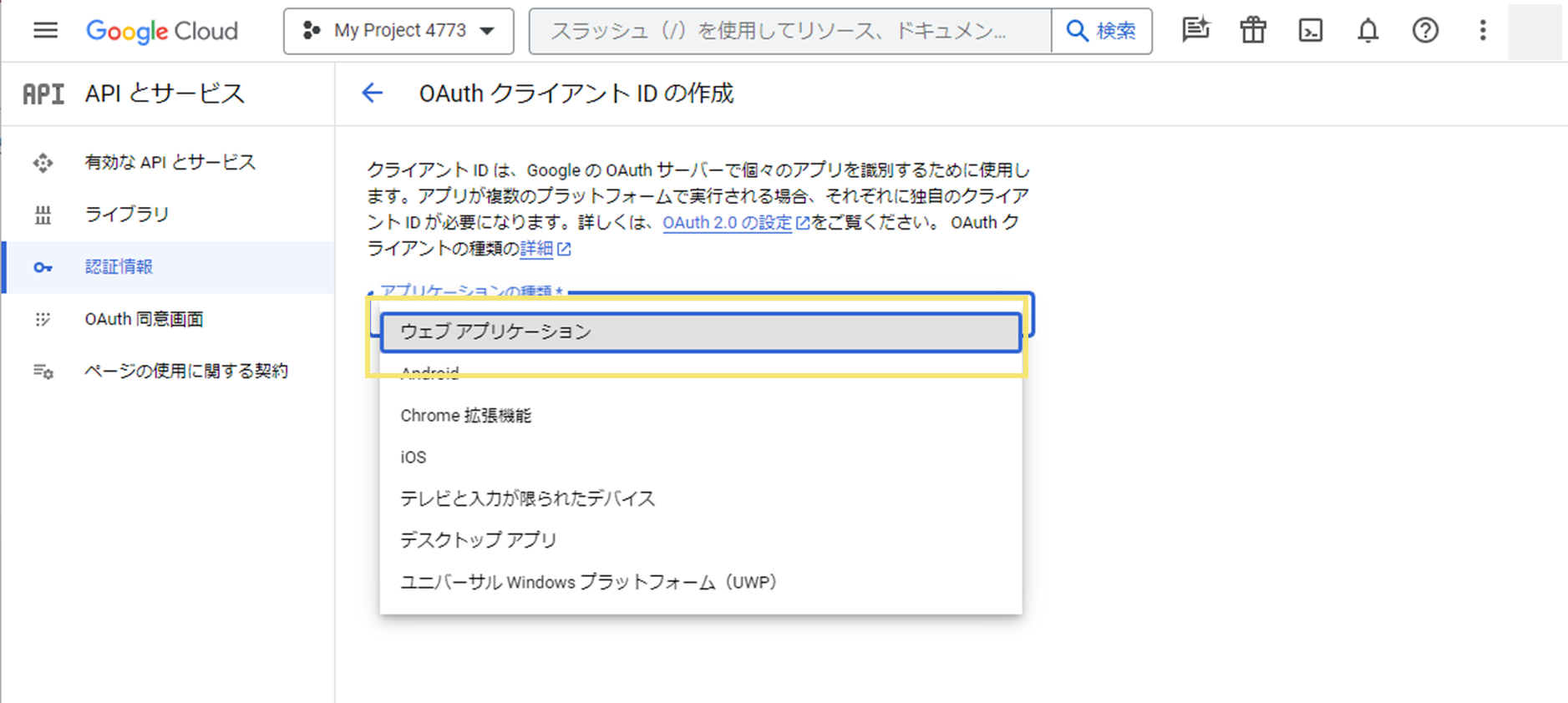The image size is (1568, 703).
Task: Select ウェブ アプリケーション option
Action: point(700,332)
